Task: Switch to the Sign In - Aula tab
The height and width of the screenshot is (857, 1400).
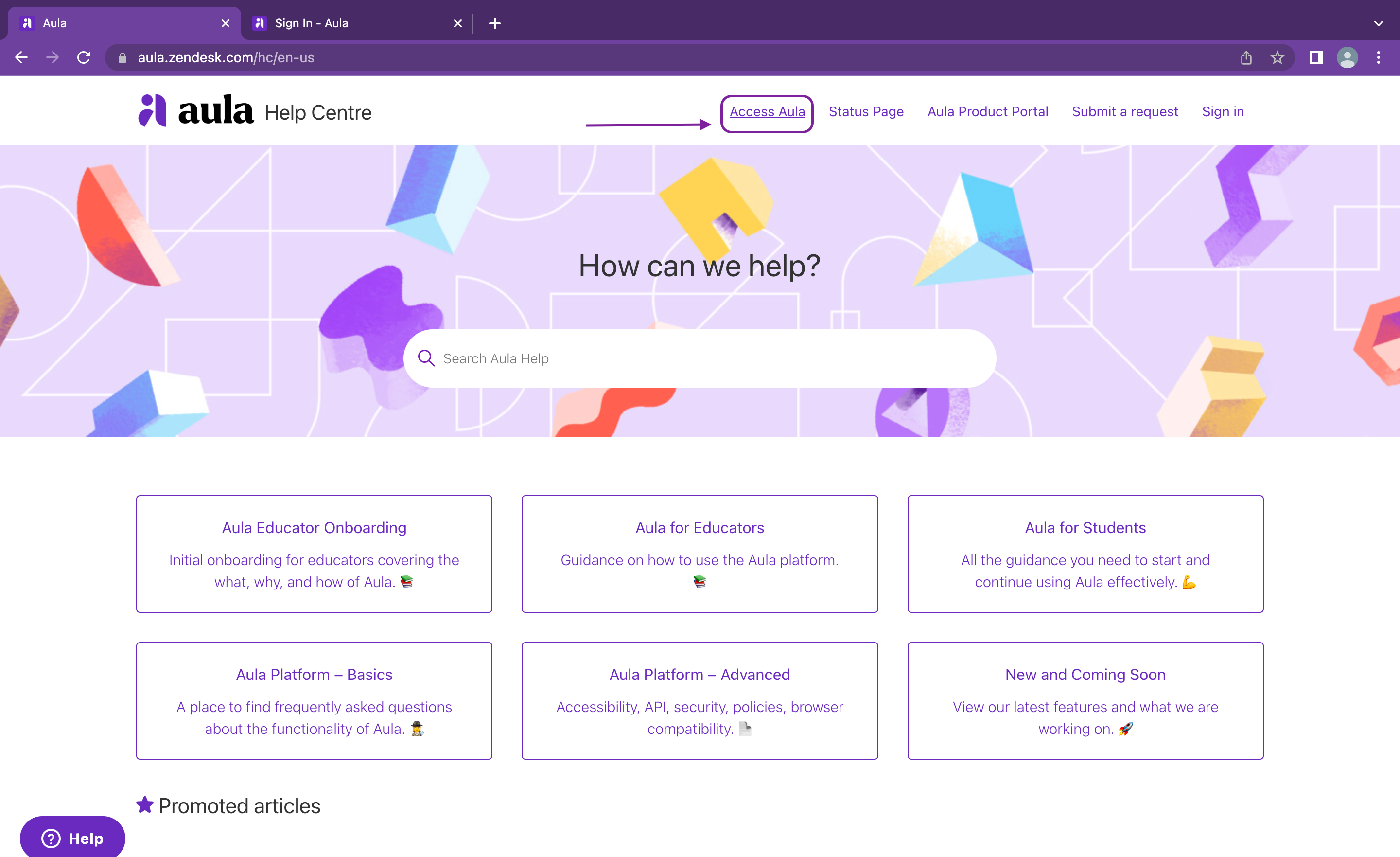Action: point(357,23)
